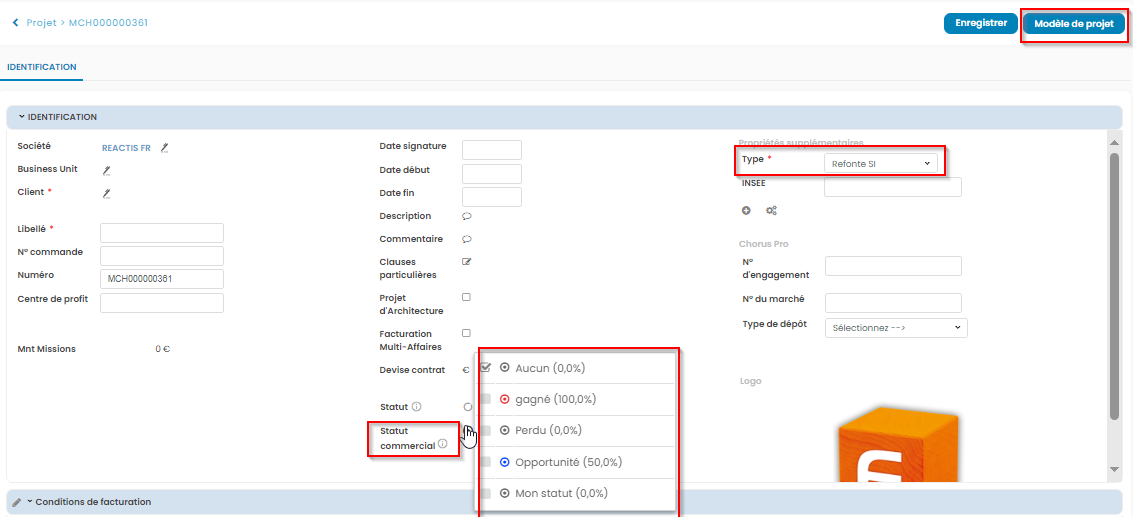Screen dimensions: 1133x517
Task: Click the Modèle de projet button
Action: (1073, 24)
